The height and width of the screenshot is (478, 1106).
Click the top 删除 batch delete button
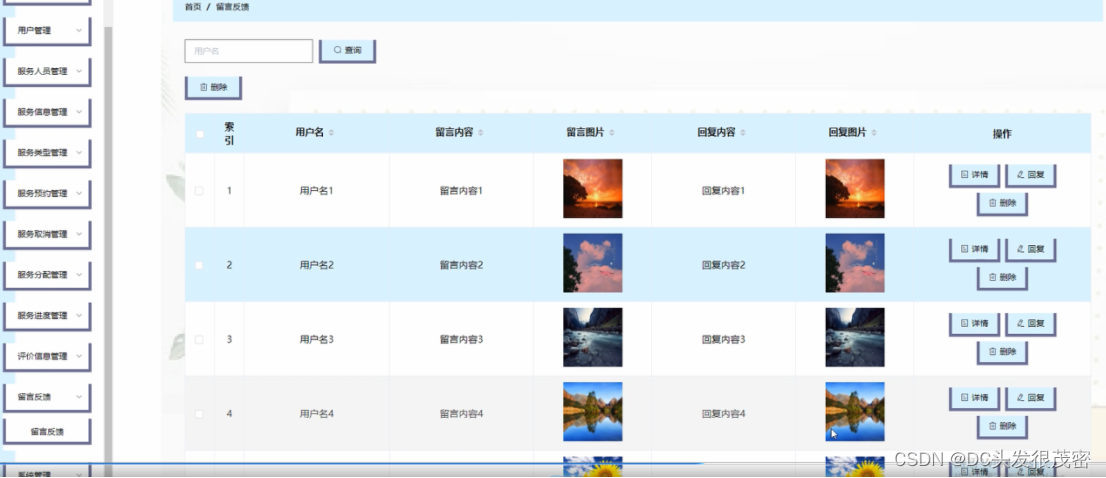[213, 87]
